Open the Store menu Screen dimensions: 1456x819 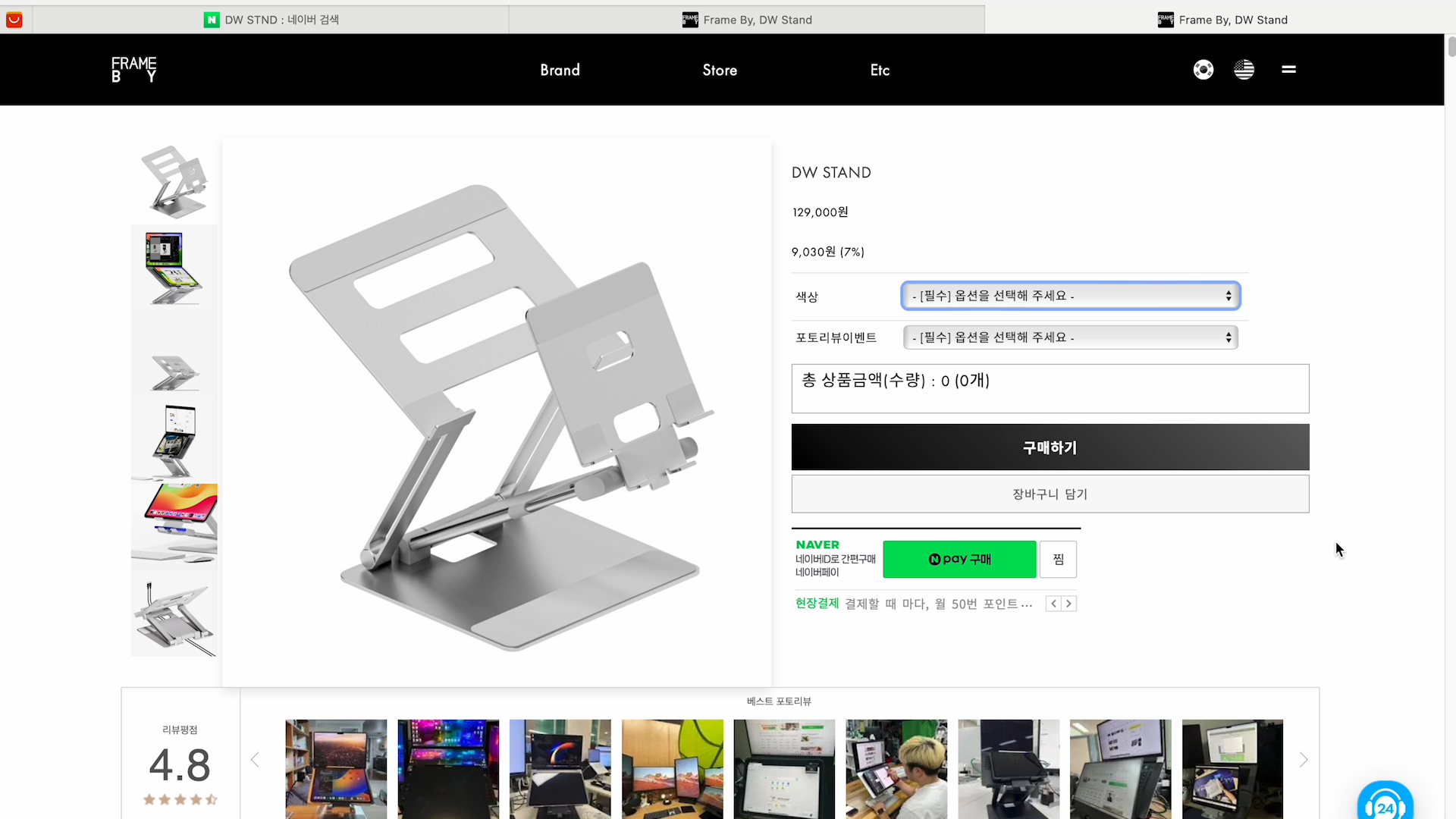[719, 70]
